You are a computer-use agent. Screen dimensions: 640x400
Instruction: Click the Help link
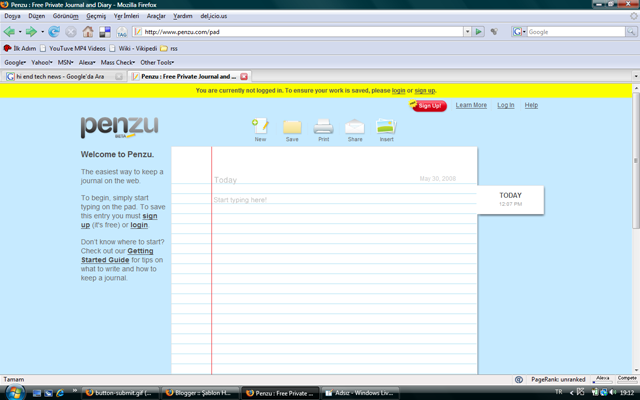tap(531, 105)
